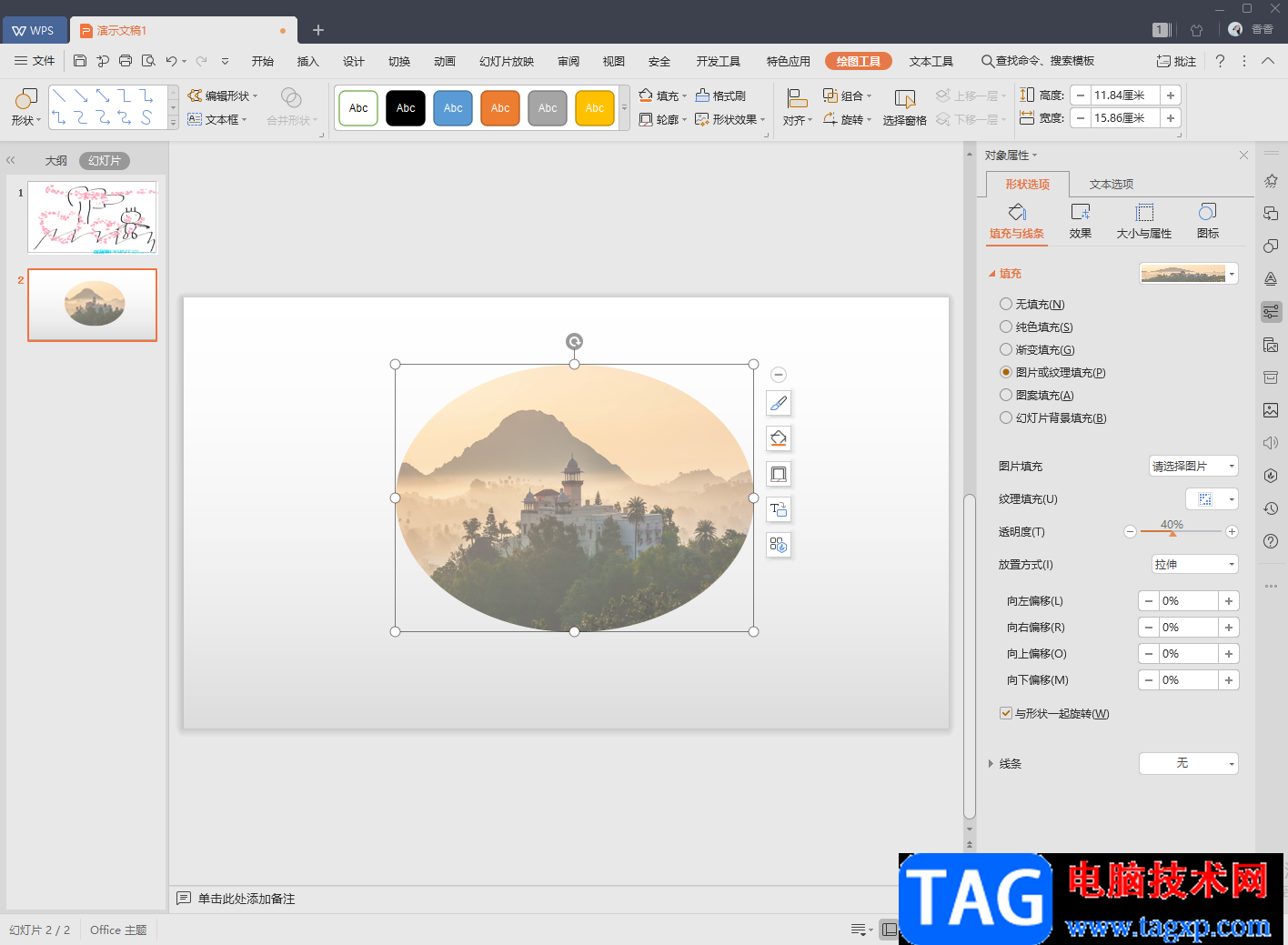This screenshot has height=945, width=1288.
Task: Apply the orange Abc shape style
Action: point(500,108)
